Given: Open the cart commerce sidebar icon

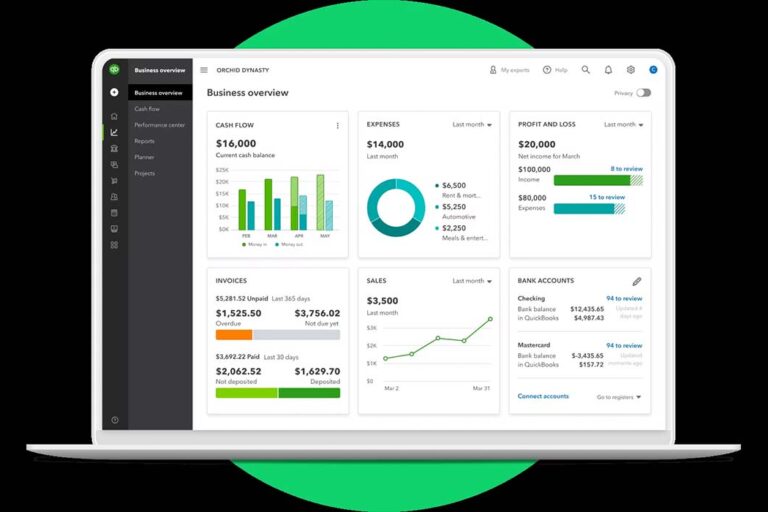Looking at the screenshot, I should [x=114, y=181].
